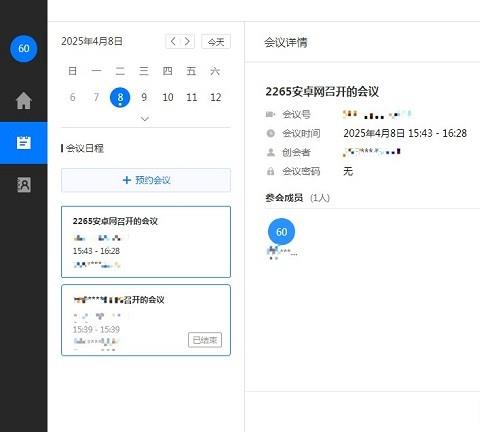
Task: Select date 9 in the calendar
Action: 144,97
